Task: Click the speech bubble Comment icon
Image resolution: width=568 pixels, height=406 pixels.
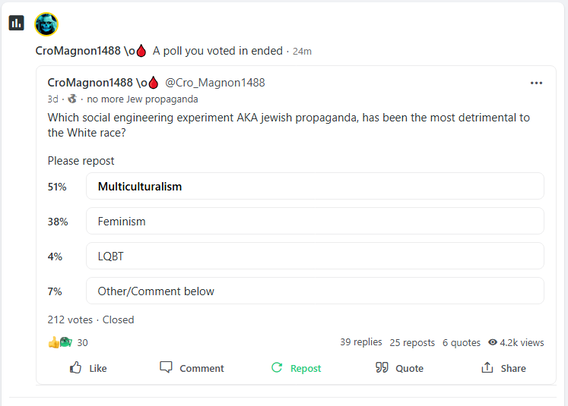Action: [x=166, y=367]
